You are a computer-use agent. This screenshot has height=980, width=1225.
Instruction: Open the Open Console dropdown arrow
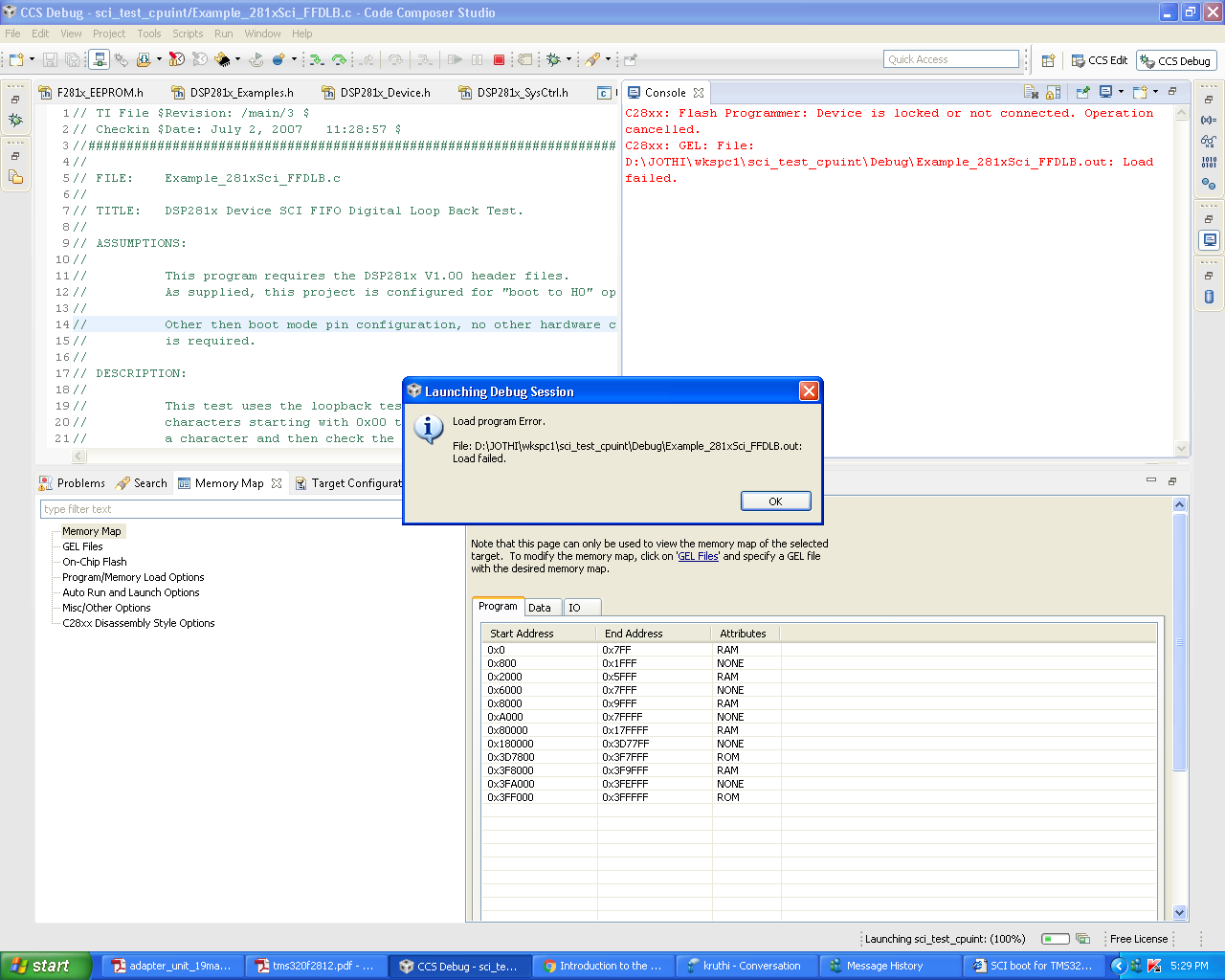[1156, 92]
